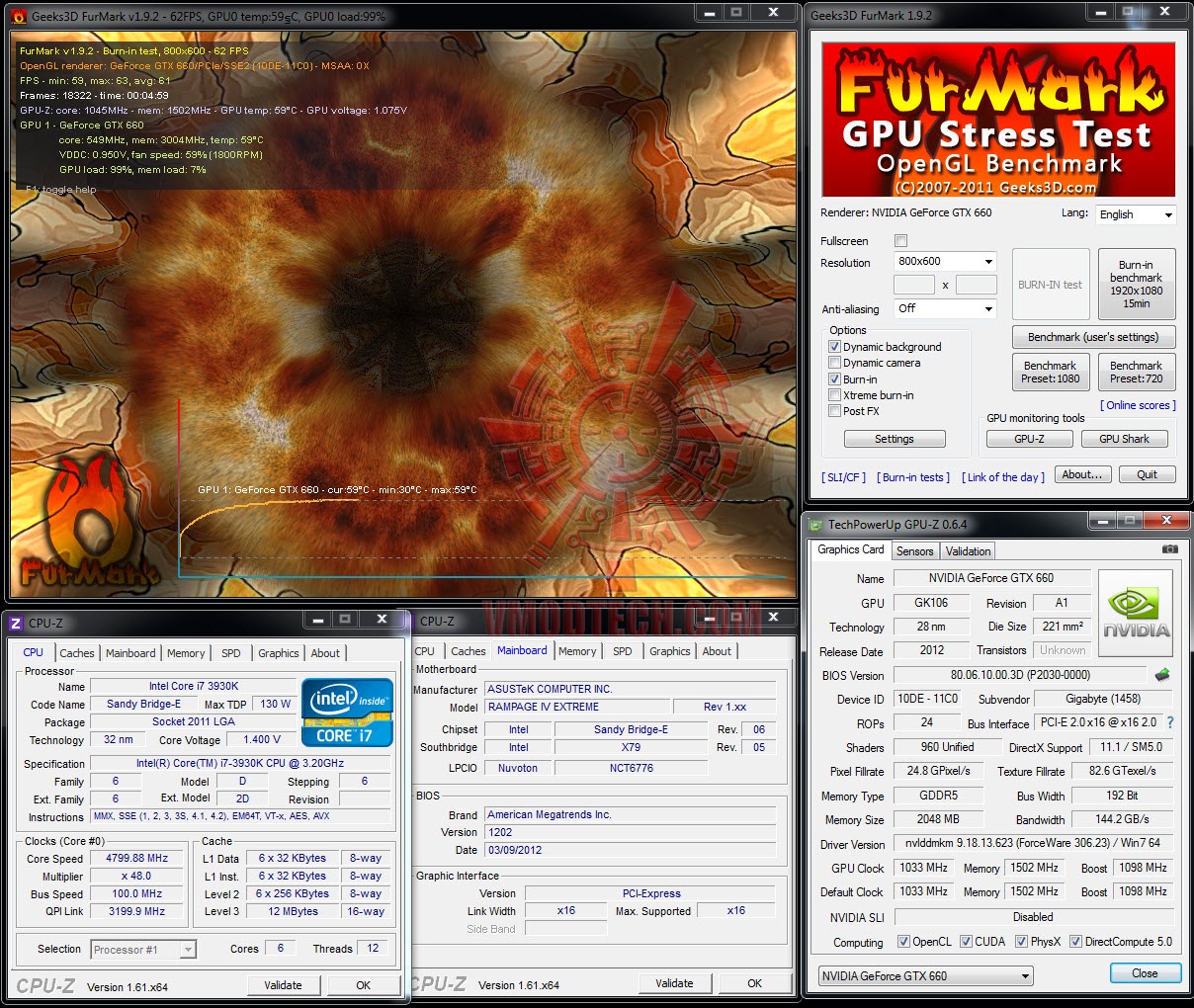Open the Memory tab in first CPU-Z window
Screen dimensions: 1194x1008
(x=186, y=653)
